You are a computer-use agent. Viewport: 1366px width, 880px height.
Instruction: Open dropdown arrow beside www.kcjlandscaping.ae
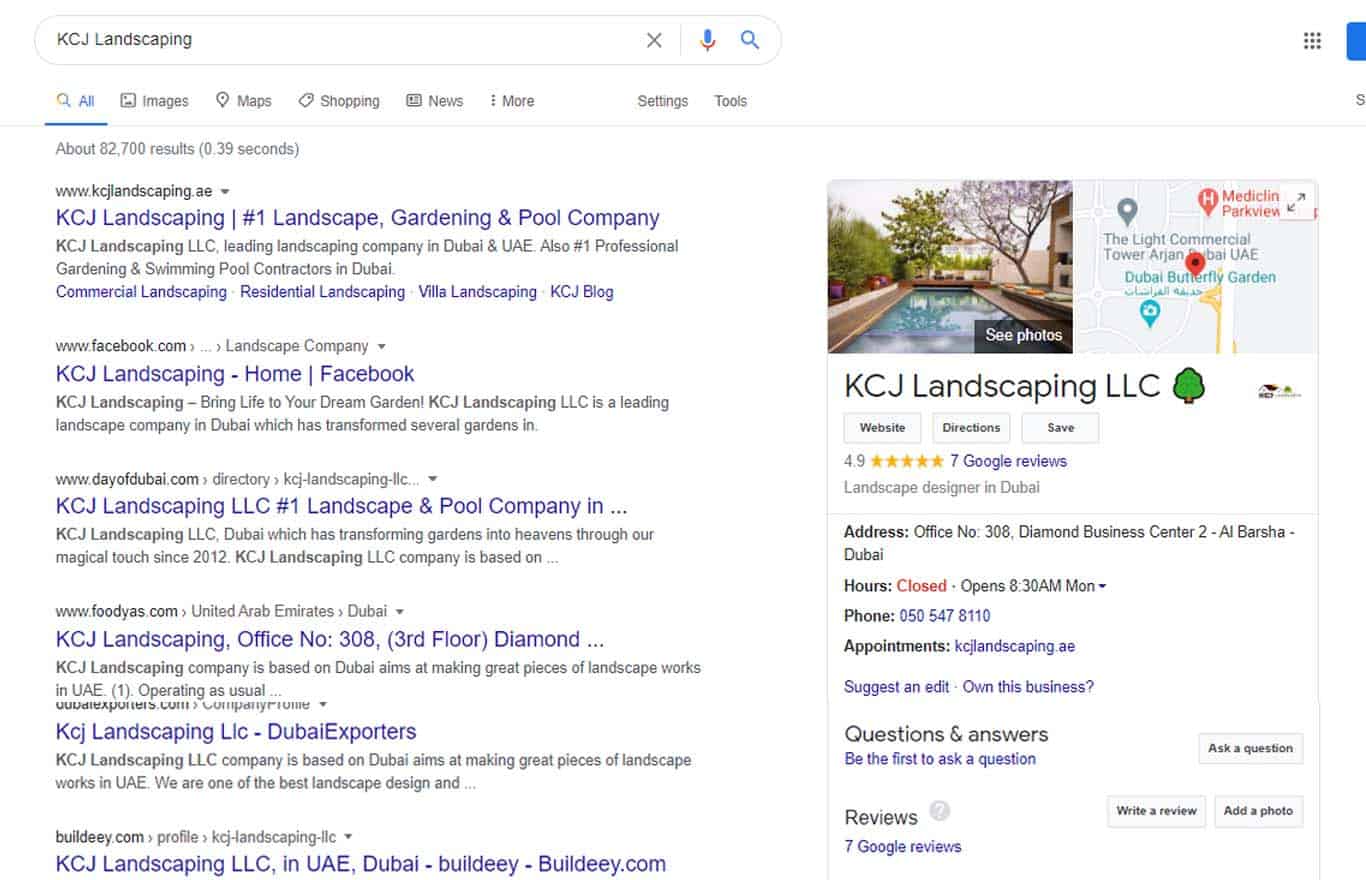(x=225, y=191)
